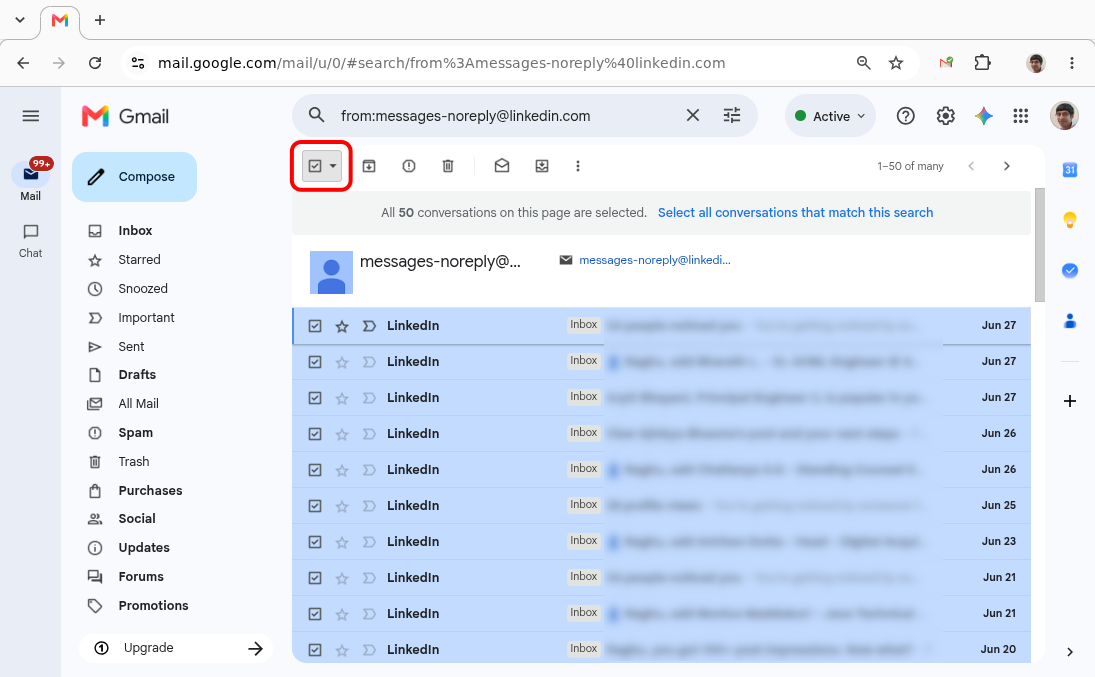Click the Compose button
This screenshot has height=677, width=1095.
(134, 177)
